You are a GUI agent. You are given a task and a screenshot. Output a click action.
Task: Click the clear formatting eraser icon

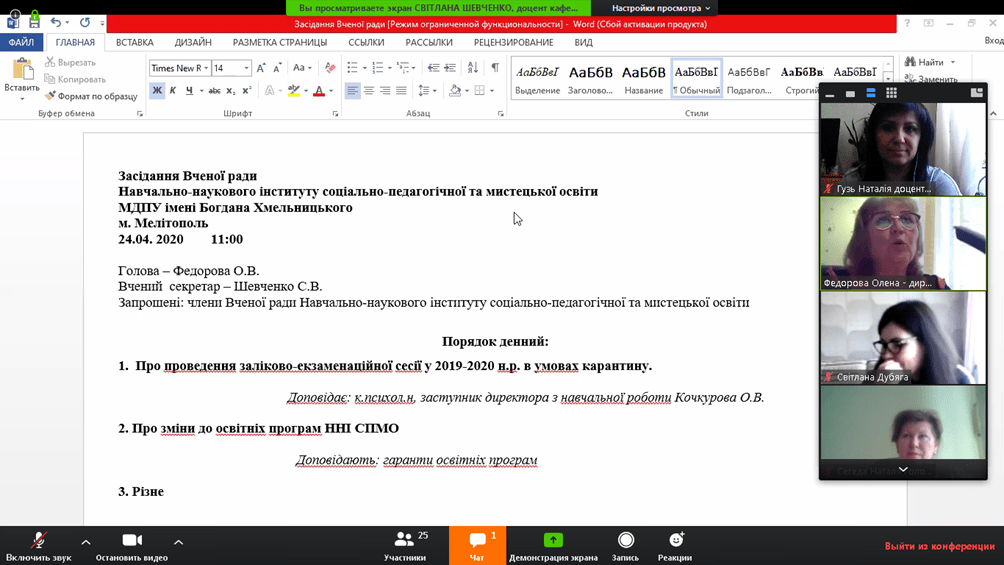click(330, 68)
